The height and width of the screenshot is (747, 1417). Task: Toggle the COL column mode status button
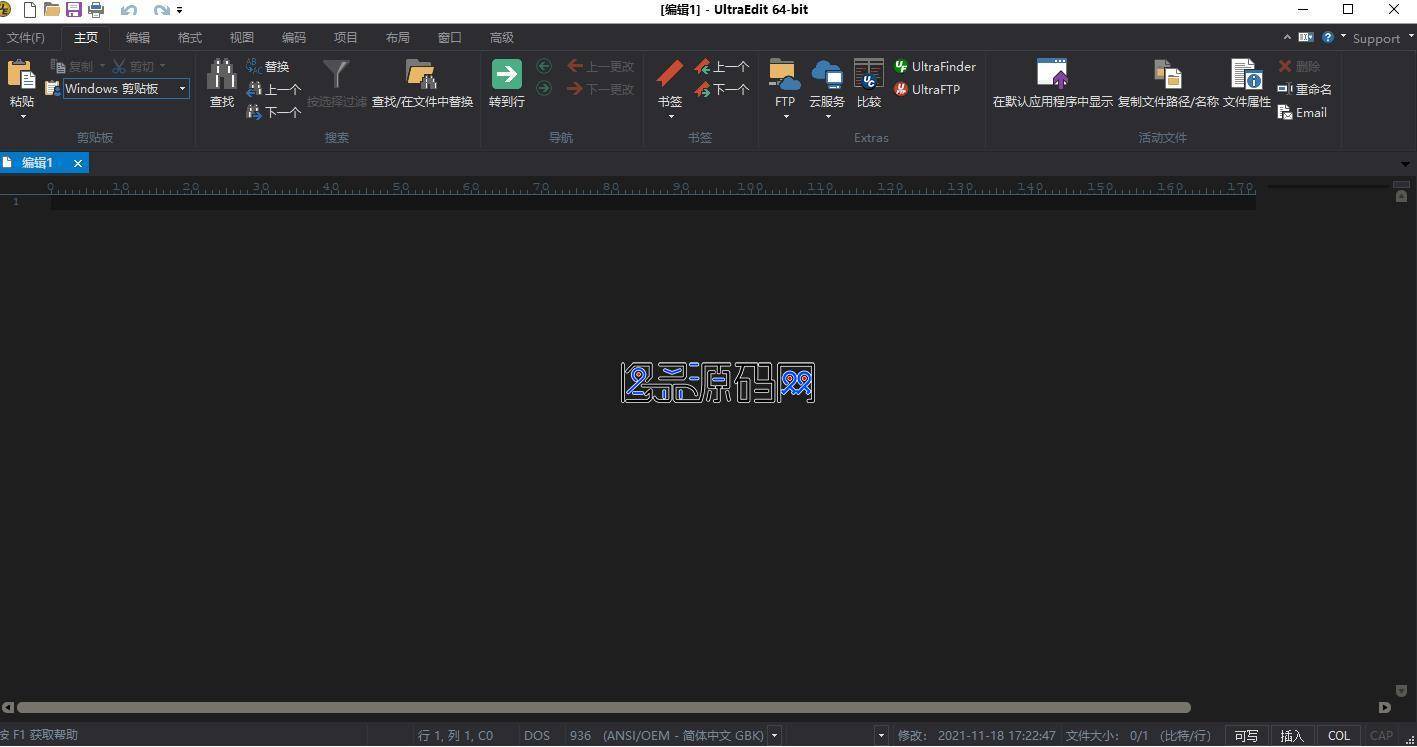coord(1338,735)
